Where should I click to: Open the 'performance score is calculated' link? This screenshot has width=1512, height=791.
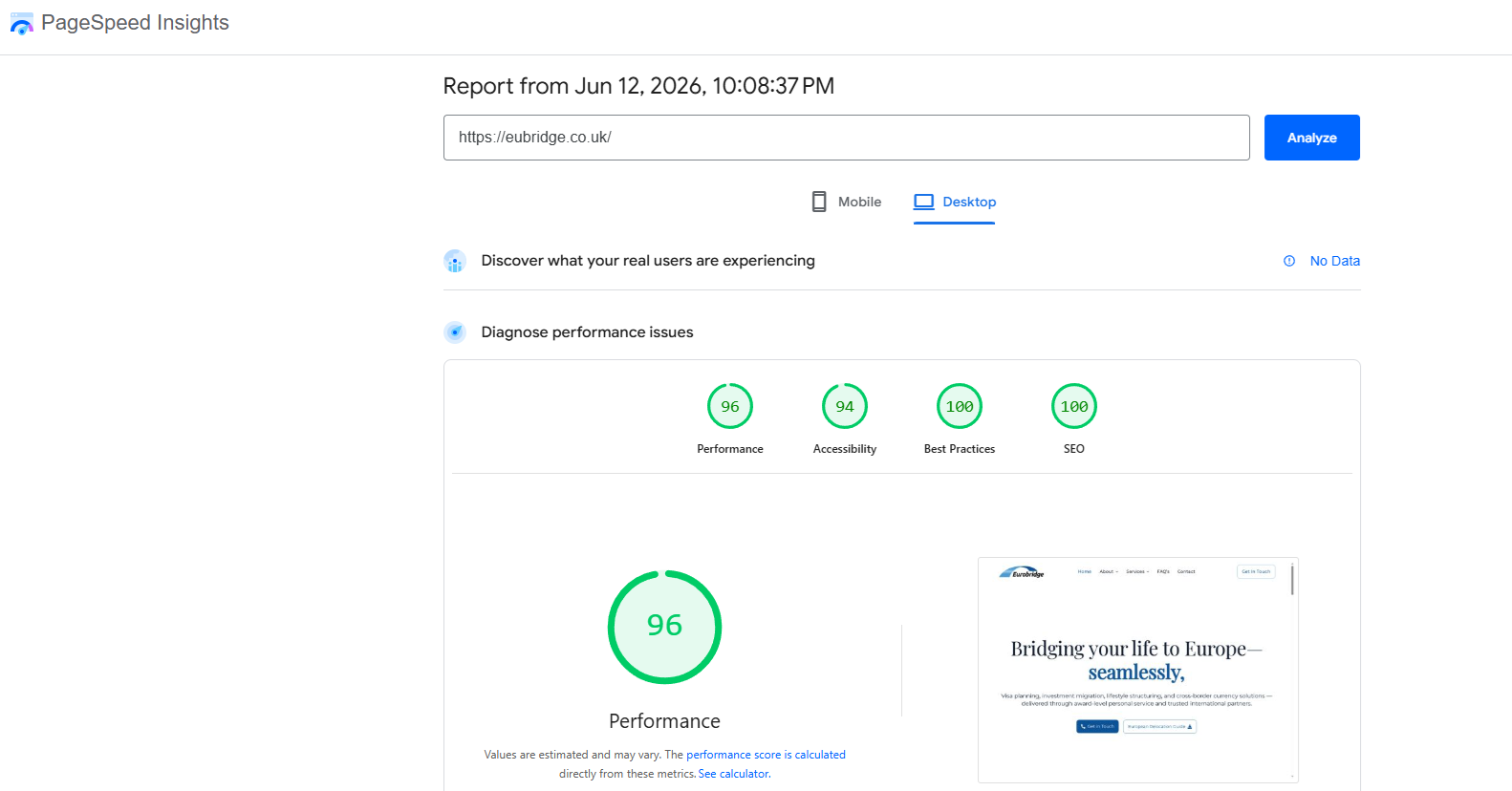coord(766,755)
